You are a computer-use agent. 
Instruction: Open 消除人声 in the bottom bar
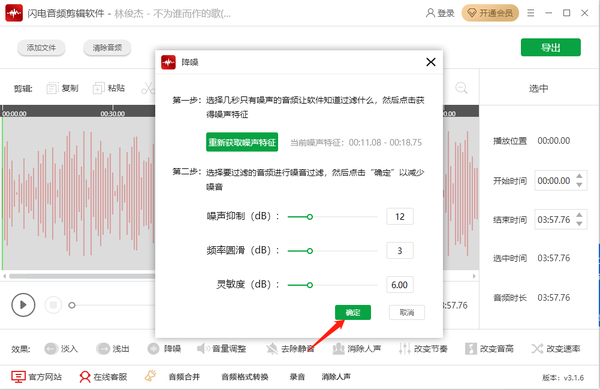[336, 377]
